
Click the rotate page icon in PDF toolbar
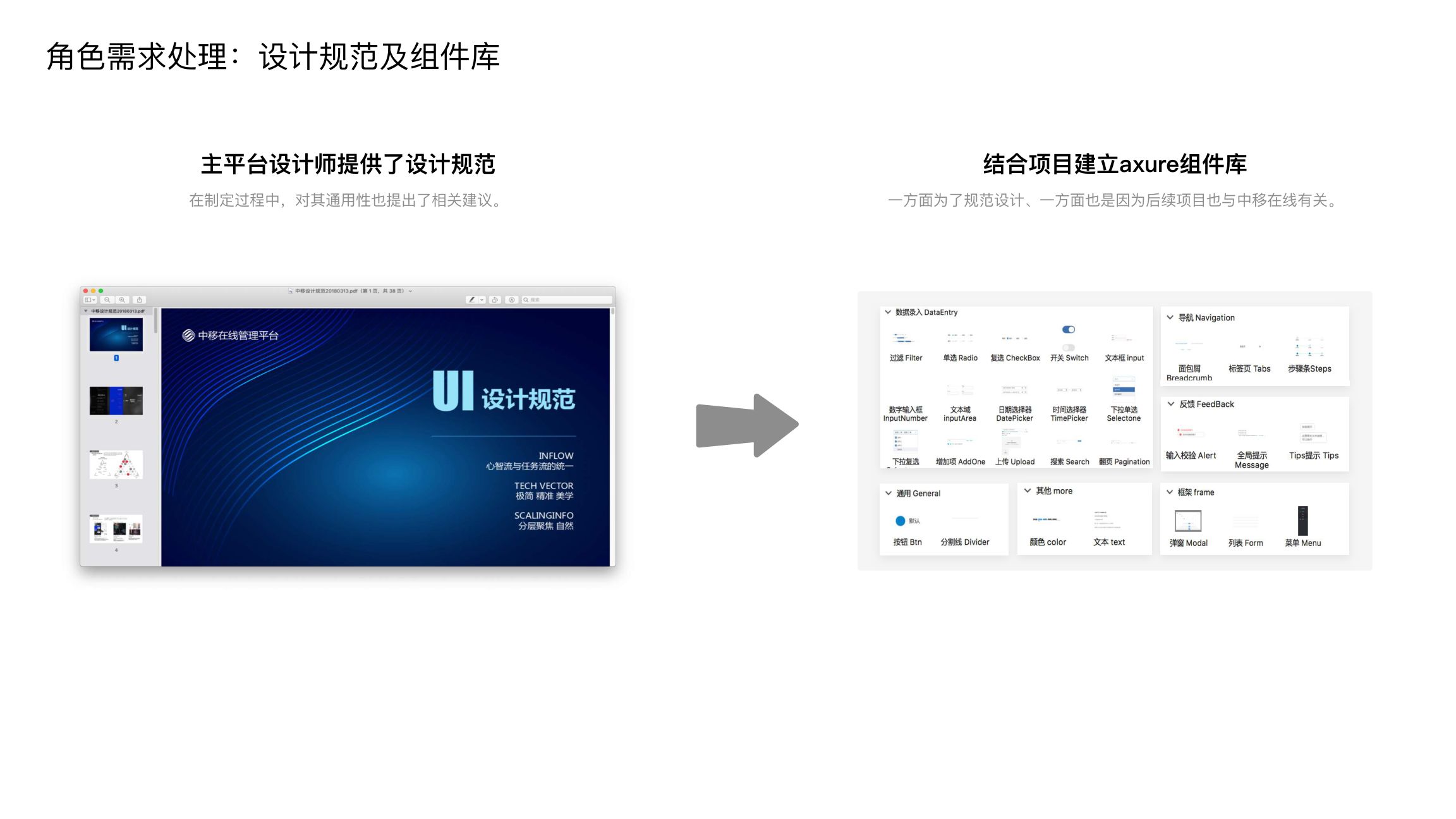coord(495,300)
